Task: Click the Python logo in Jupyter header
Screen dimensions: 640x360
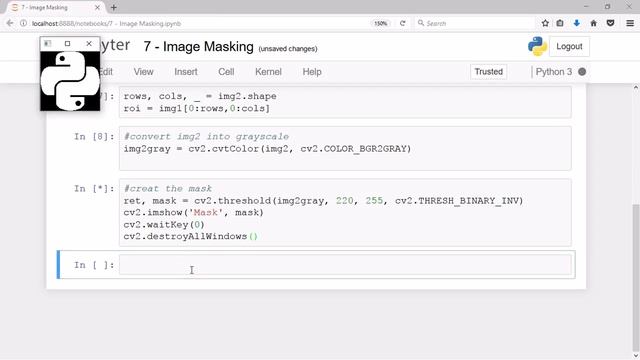Action: tap(537, 46)
